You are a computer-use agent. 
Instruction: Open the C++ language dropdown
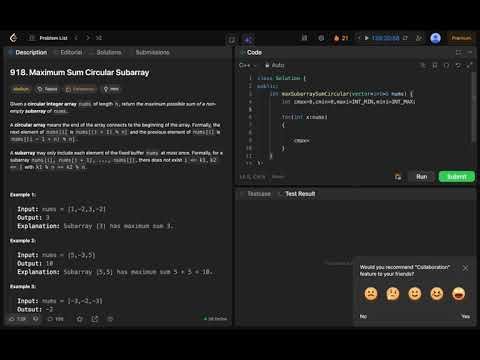[247, 65]
